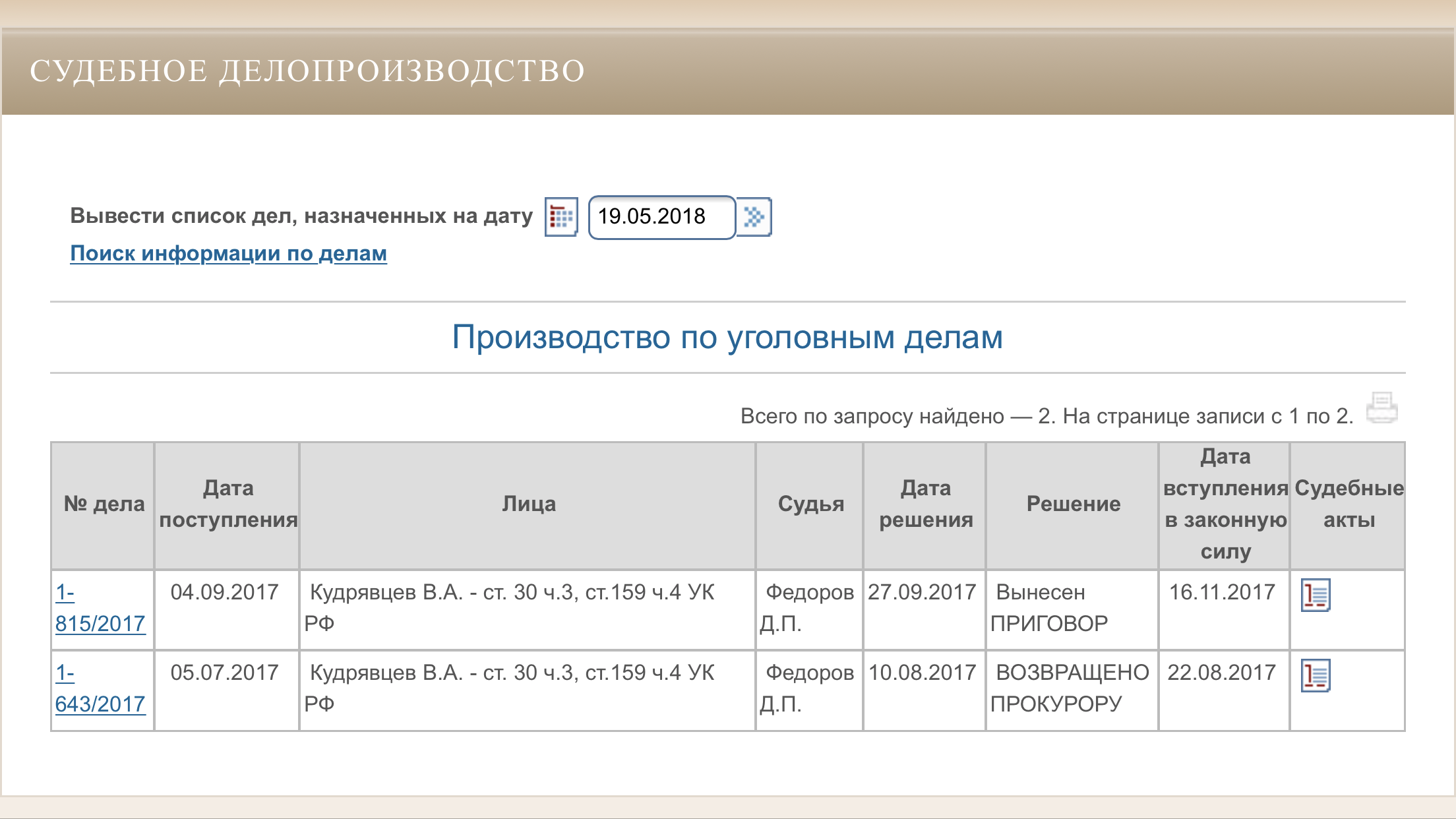Focus the date field containing 19.05.2018
Viewport: 1456px width, 819px height.
pyautogui.click(x=661, y=217)
